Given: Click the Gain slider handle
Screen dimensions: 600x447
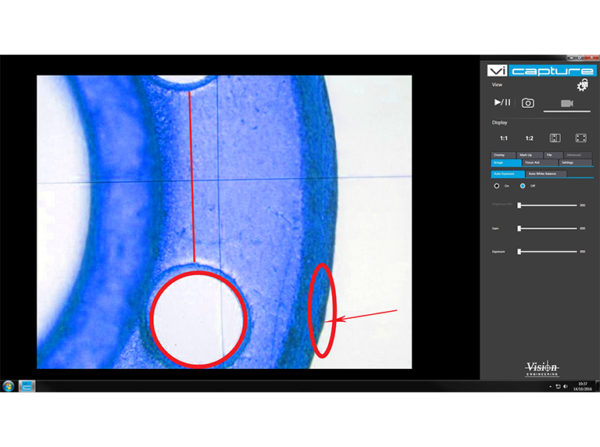Looking at the screenshot, I should pos(519,228).
